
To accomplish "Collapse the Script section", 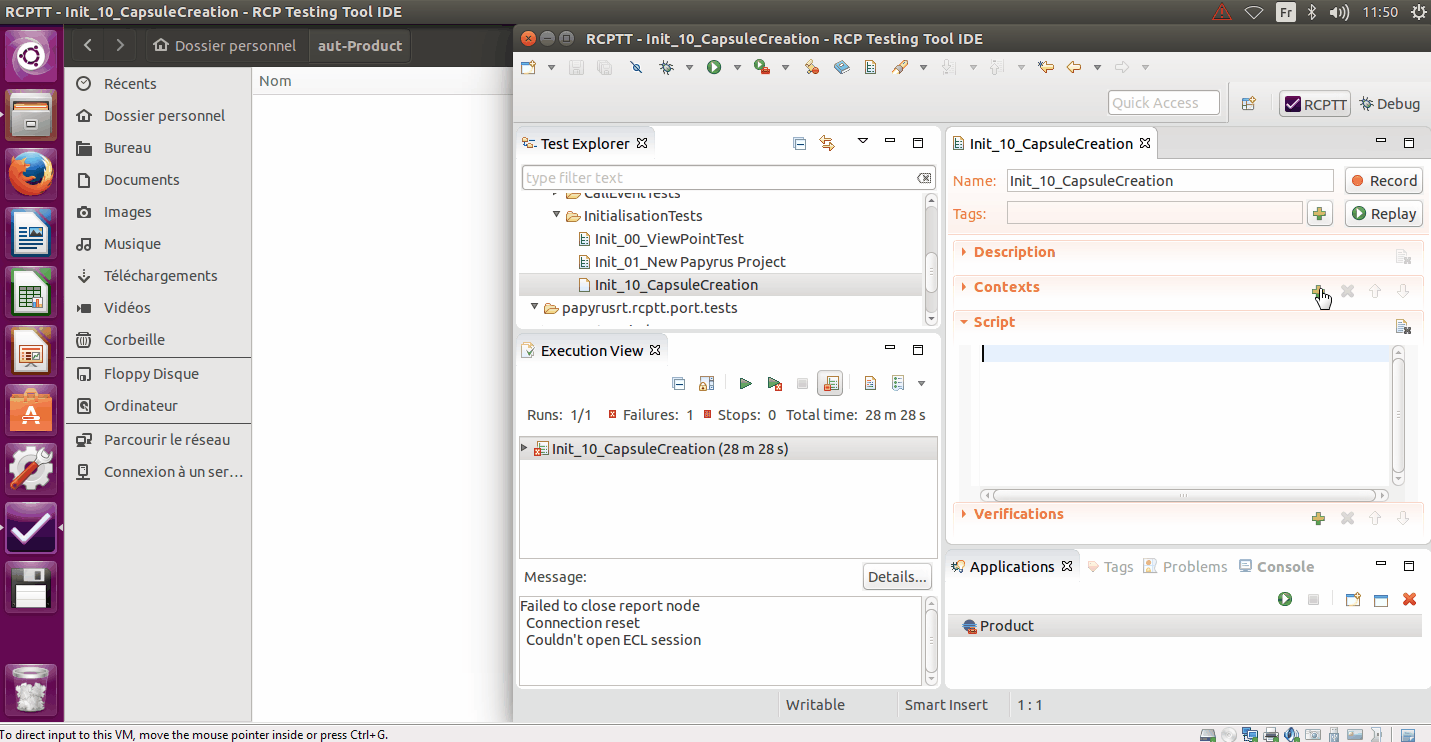I will pos(963,322).
